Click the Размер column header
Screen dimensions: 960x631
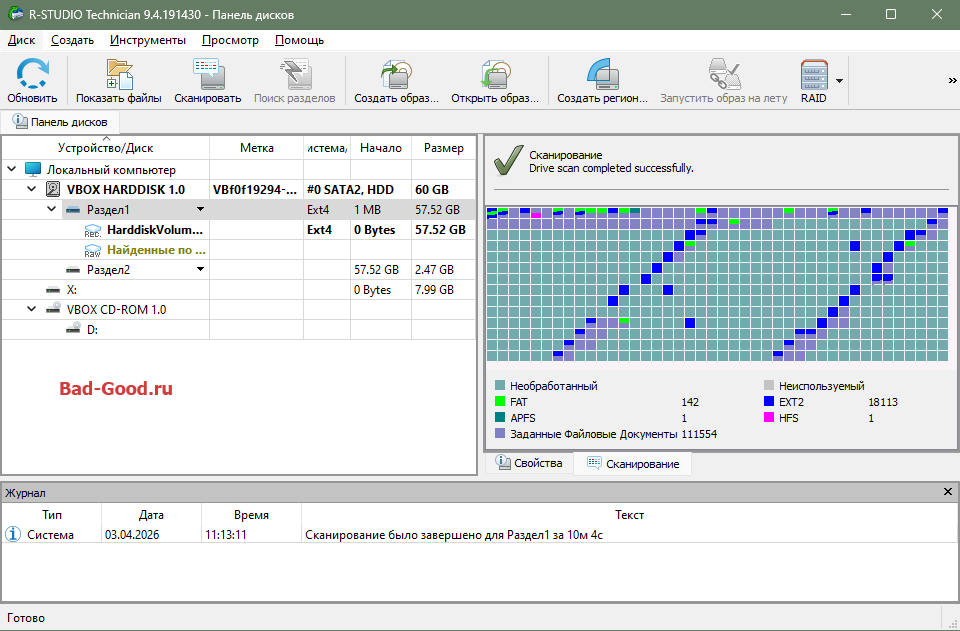click(x=443, y=148)
